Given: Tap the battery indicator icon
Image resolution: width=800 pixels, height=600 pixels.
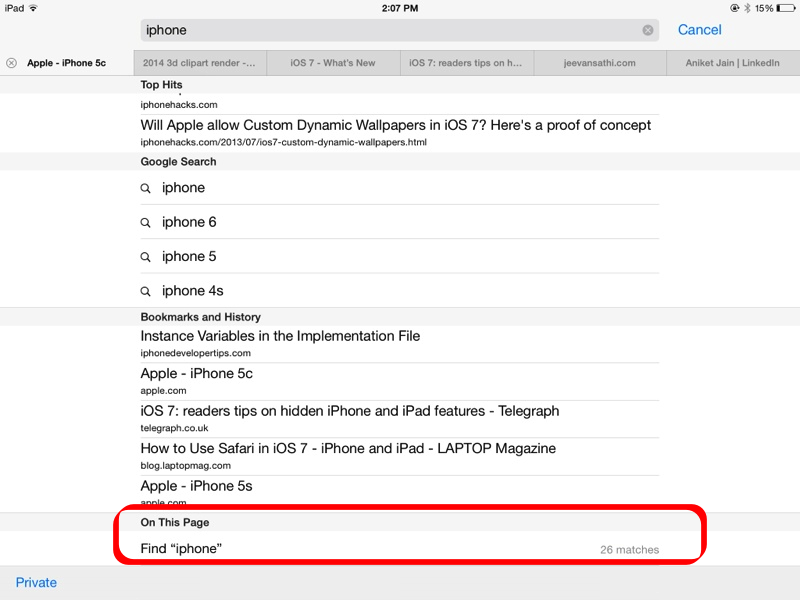Looking at the screenshot, I should click(x=785, y=8).
